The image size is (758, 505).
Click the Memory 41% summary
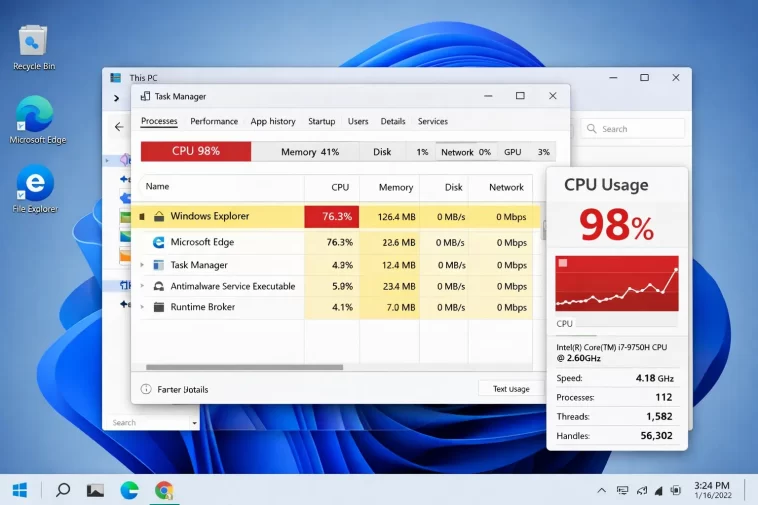(306, 152)
